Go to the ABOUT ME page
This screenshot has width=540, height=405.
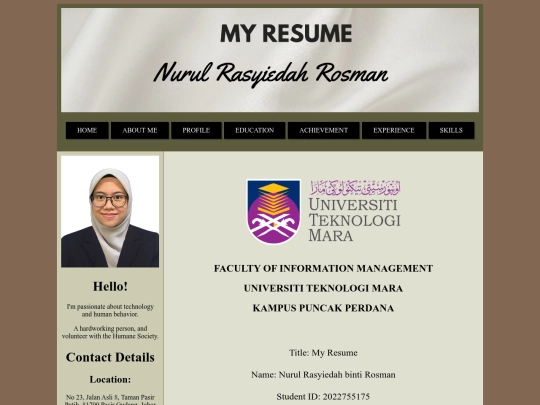pos(140,131)
